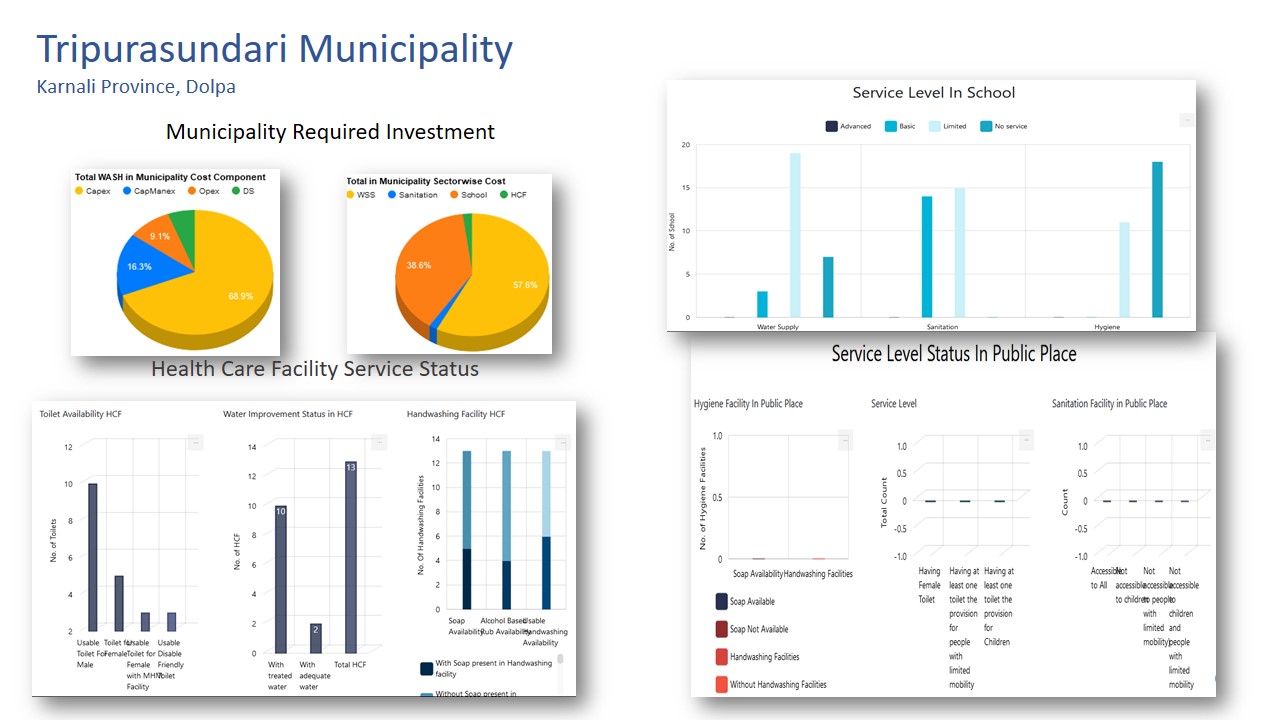Image resolution: width=1280 pixels, height=720 pixels.
Task: Click the Service Level Status In Public Place heading
Action: click(954, 354)
